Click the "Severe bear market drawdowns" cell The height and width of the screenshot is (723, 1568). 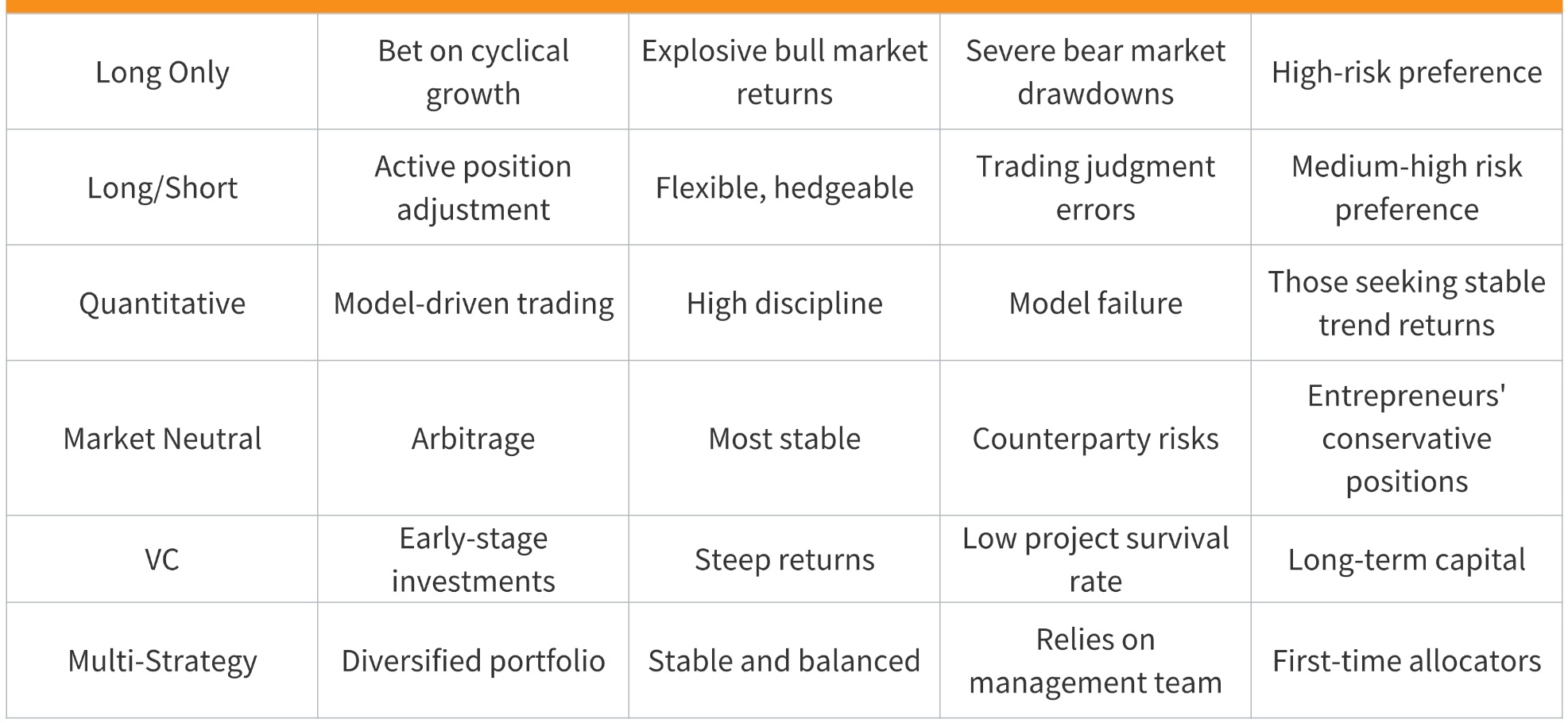point(1095,72)
